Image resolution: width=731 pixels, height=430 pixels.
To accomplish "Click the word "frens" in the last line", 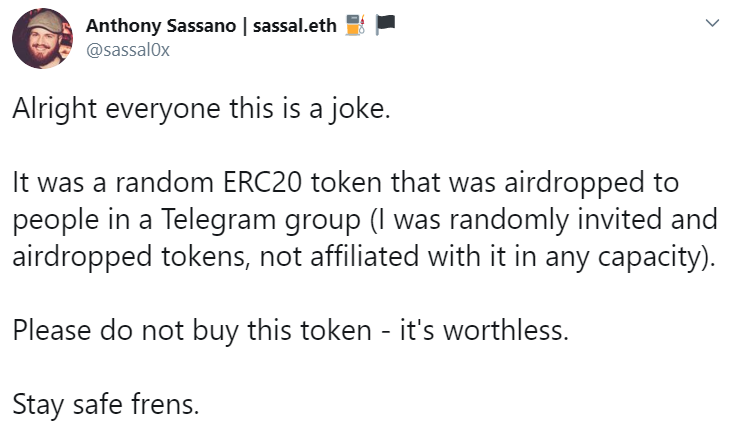I will [165, 404].
